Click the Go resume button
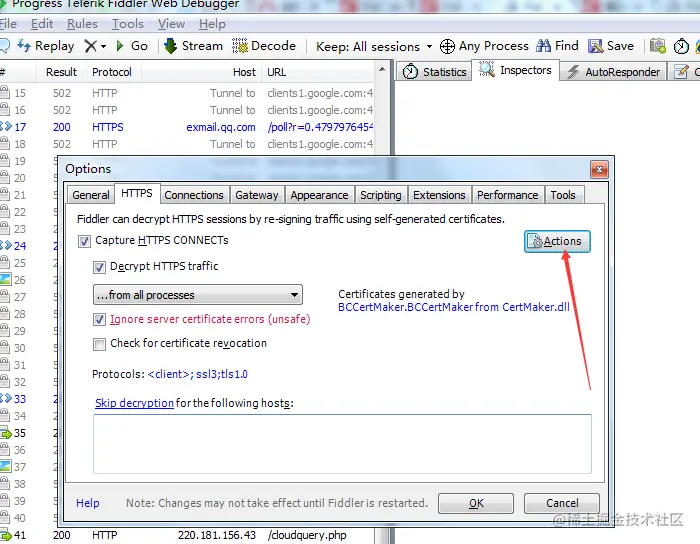The width and height of the screenshot is (700, 544). pos(132,46)
